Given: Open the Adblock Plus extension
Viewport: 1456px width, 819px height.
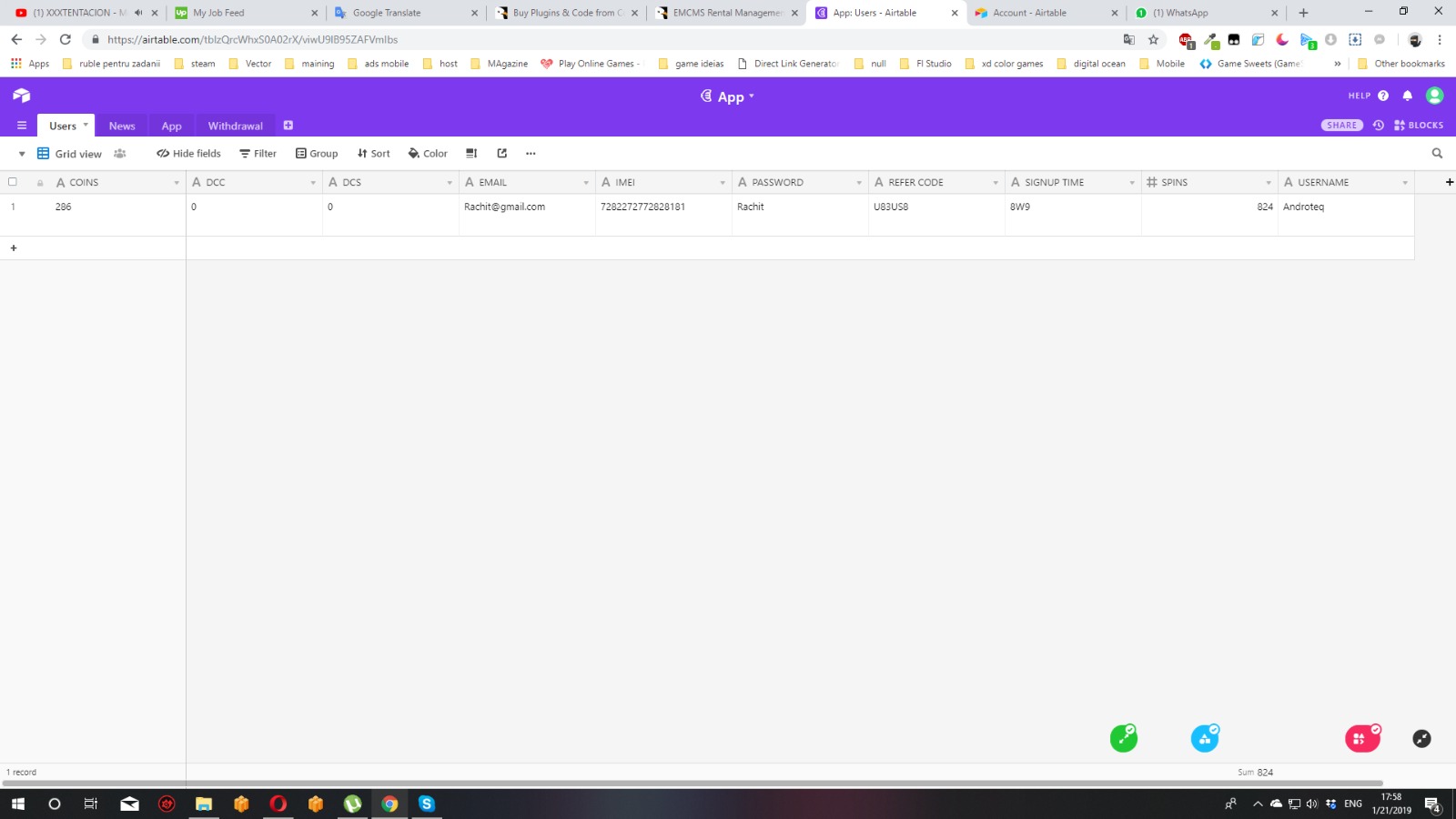Looking at the screenshot, I should (1186, 40).
